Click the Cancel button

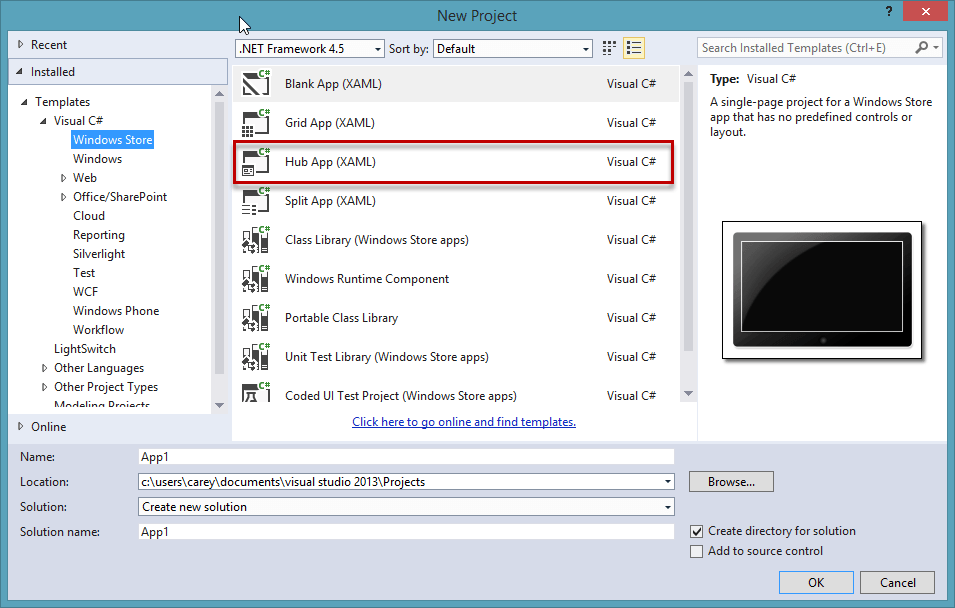(x=897, y=582)
